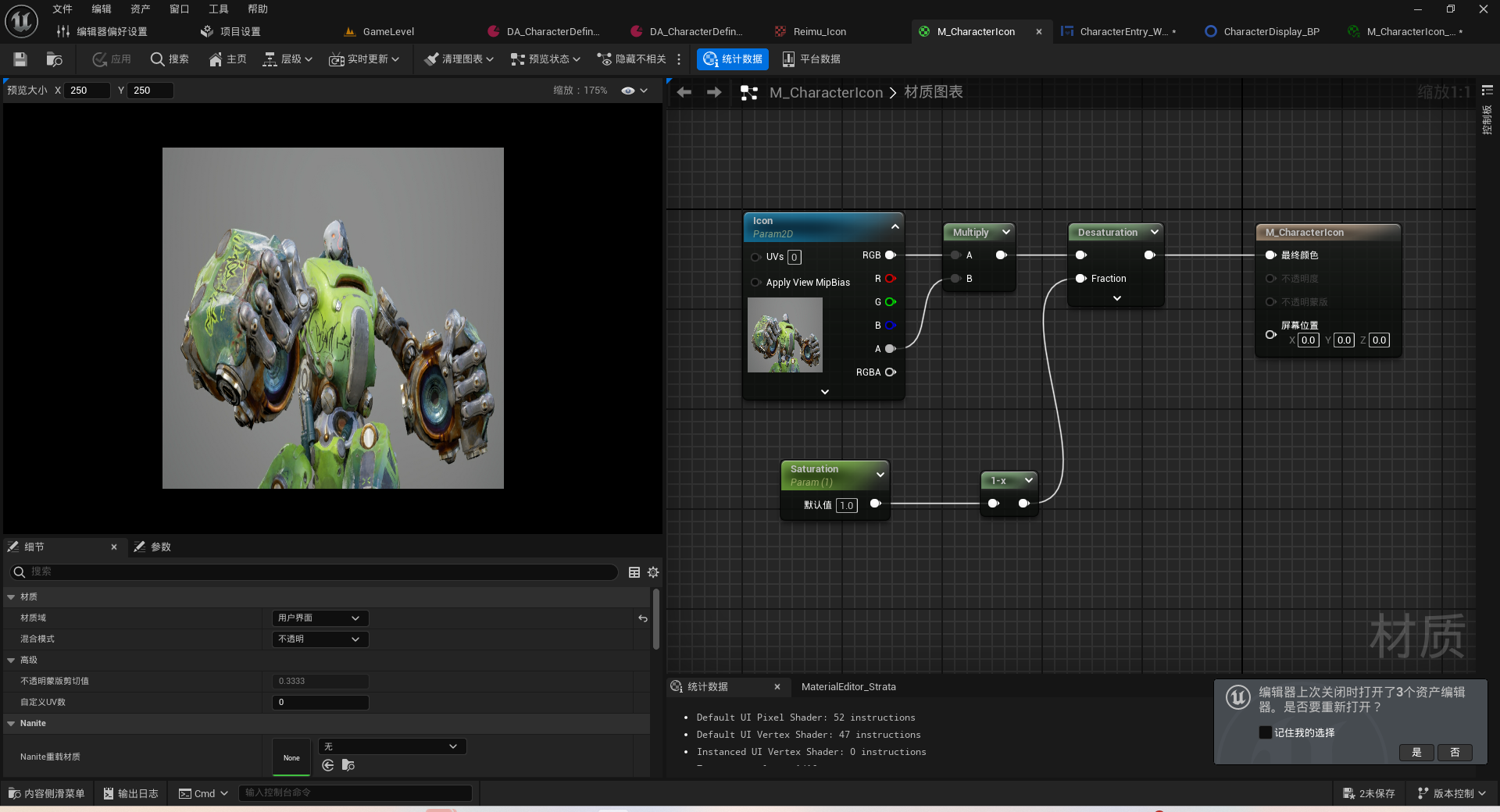Viewport: 1500px width, 812px height.
Task: Reset Material Domain to default arrow
Action: [x=643, y=618]
